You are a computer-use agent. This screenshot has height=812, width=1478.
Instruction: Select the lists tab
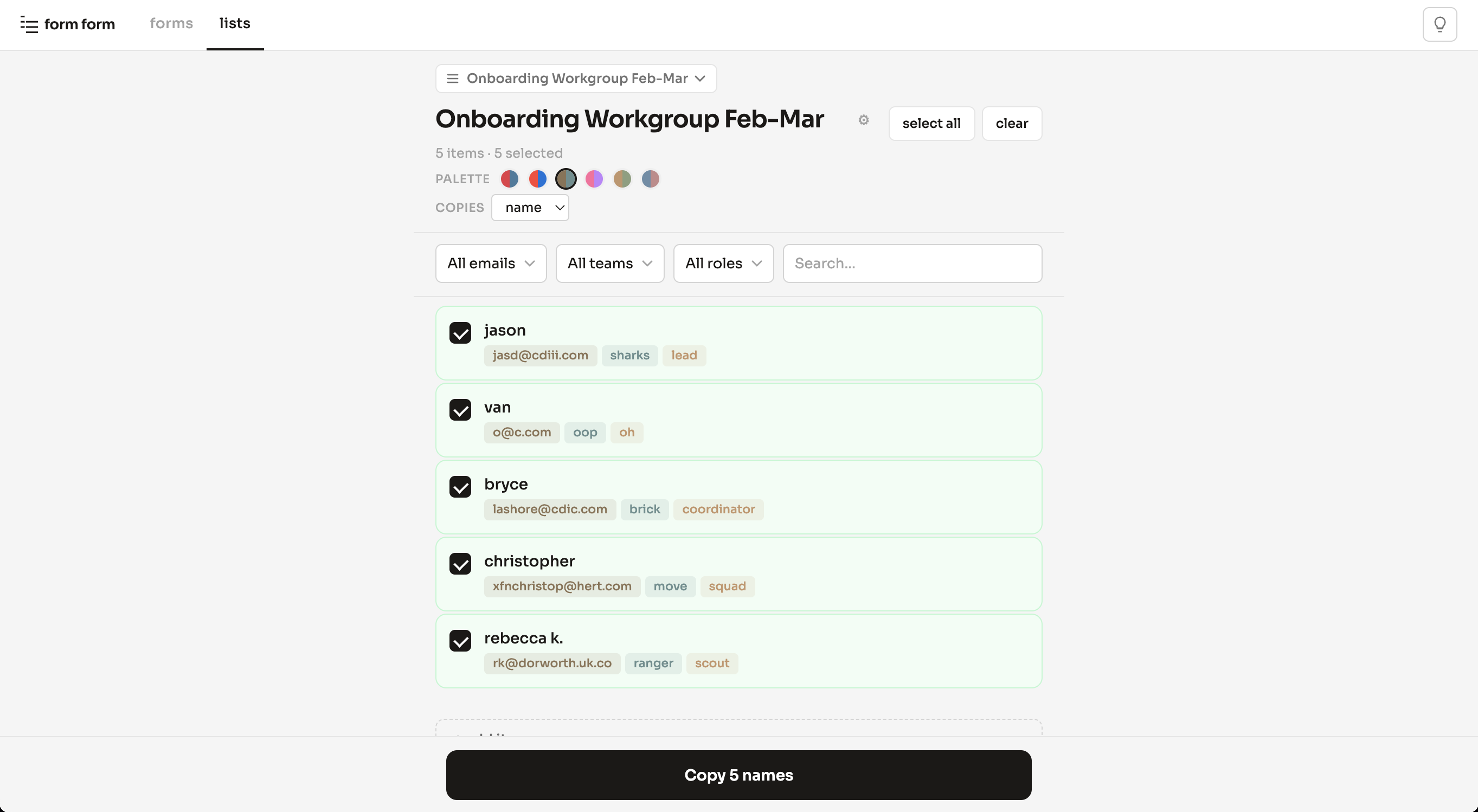[x=234, y=23]
